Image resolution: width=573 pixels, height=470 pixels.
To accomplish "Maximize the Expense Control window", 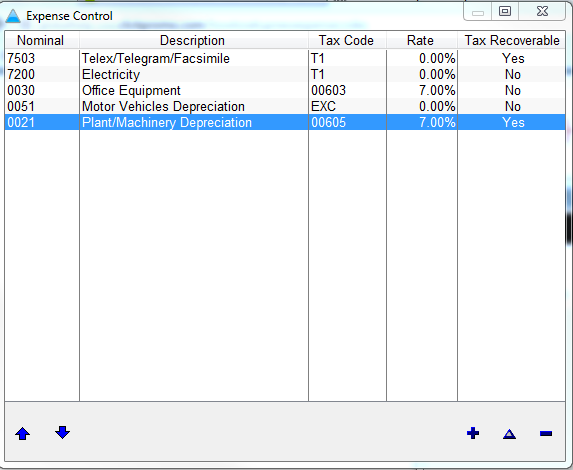I will tap(505, 11).
